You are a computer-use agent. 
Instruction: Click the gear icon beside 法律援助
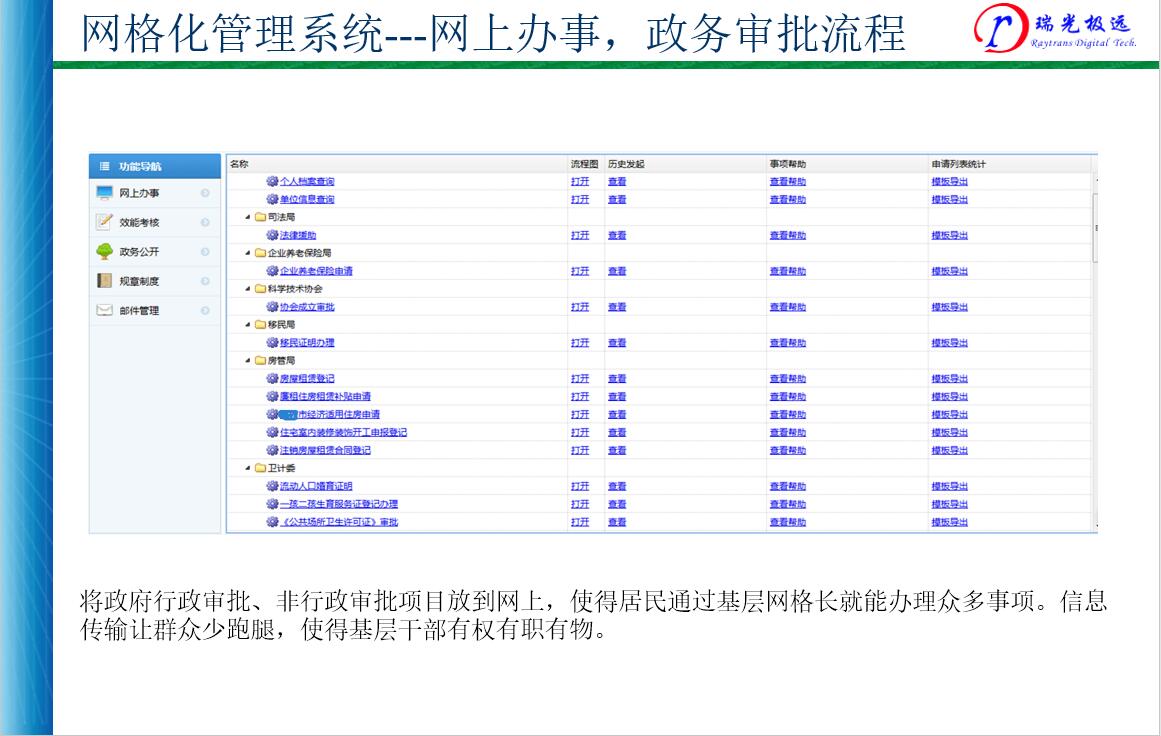click(x=272, y=235)
